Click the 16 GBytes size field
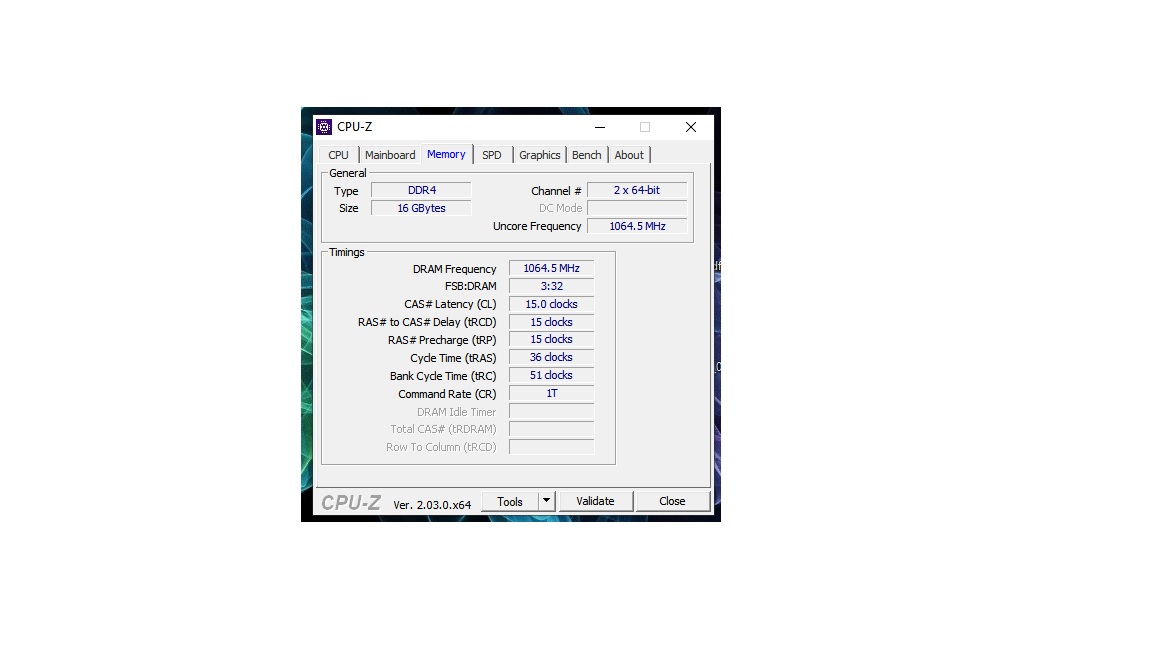This screenshot has width=1152, height=648. (x=422, y=208)
